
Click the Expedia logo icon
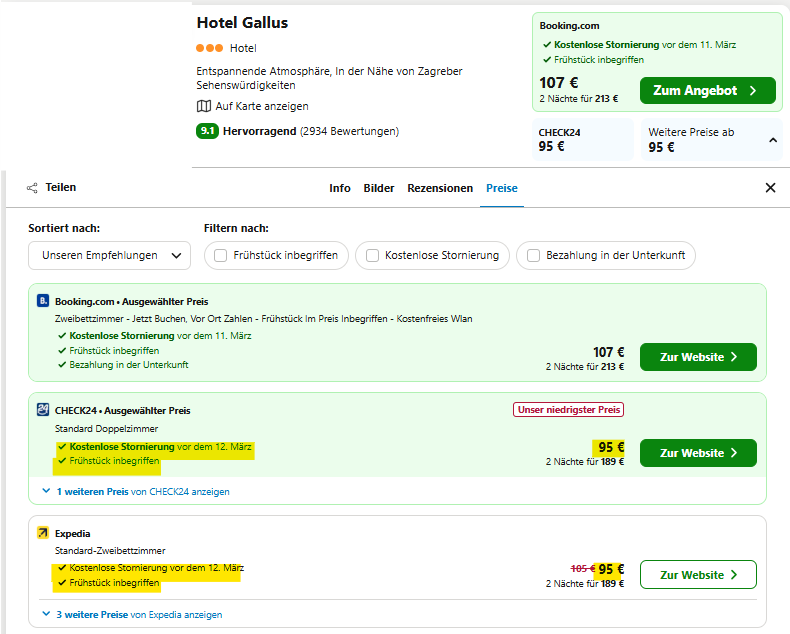pos(43,533)
